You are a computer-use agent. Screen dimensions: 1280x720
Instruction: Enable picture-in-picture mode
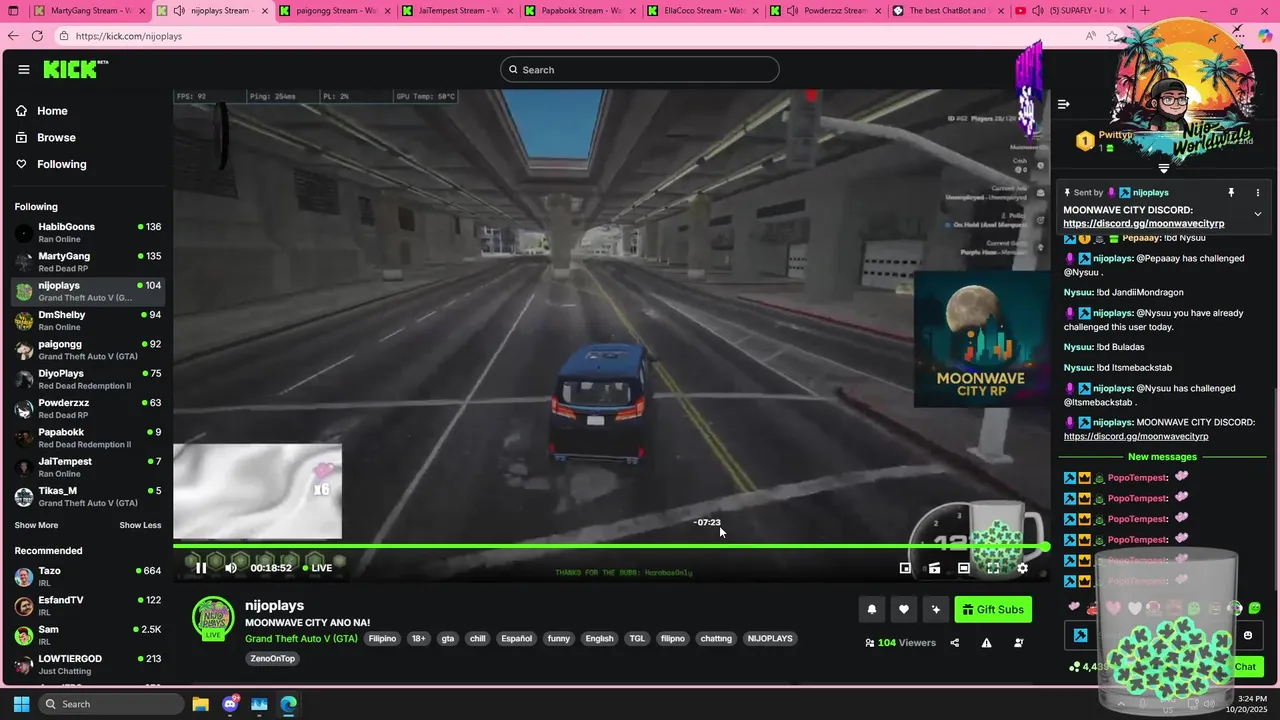pos(905,568)
